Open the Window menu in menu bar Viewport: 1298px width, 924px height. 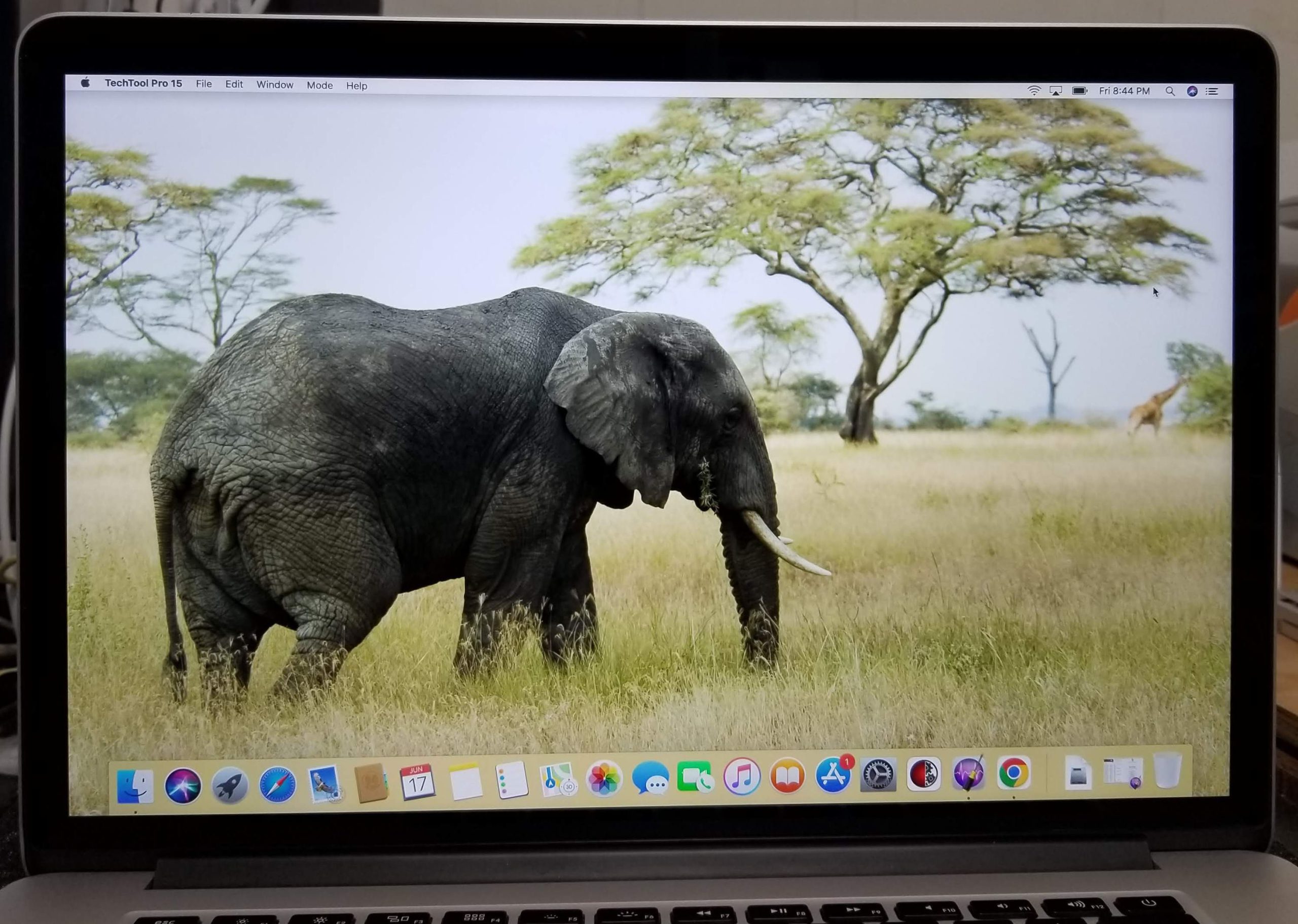(x=274, y=85)
